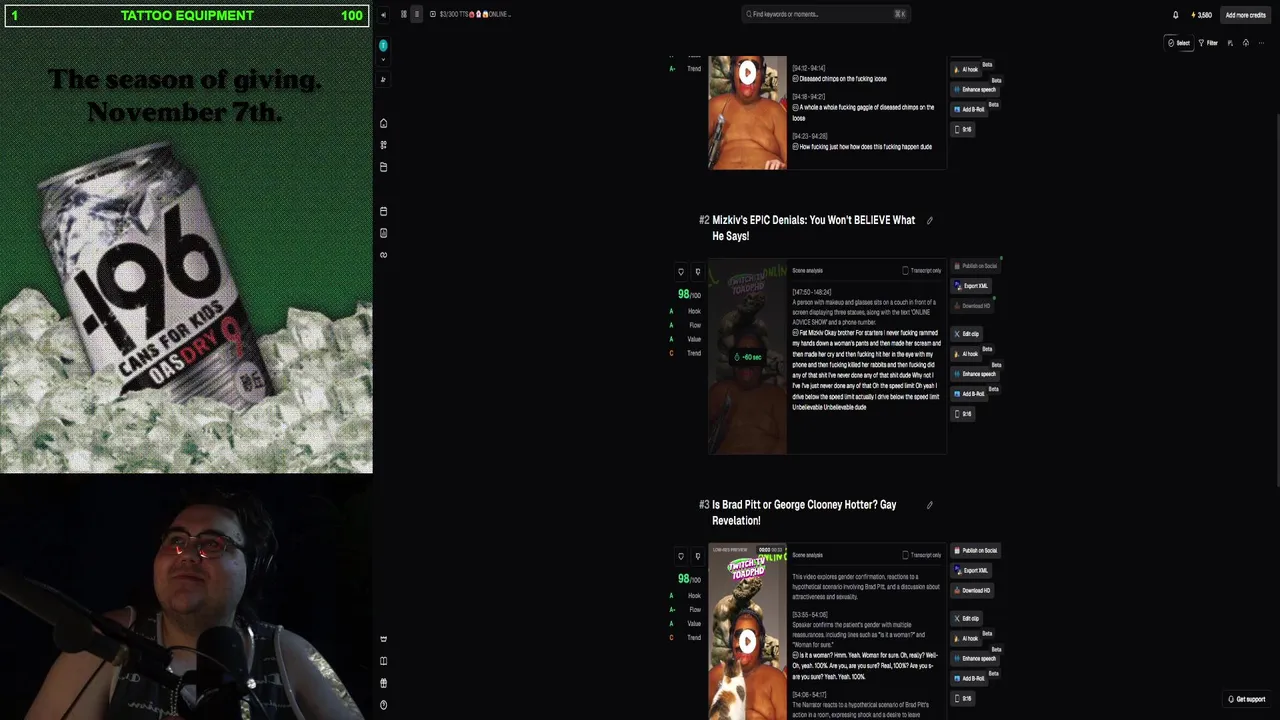Click Enhance speech for clip #2
This screenshot has width=1280, height=720.
pos(975,374)
